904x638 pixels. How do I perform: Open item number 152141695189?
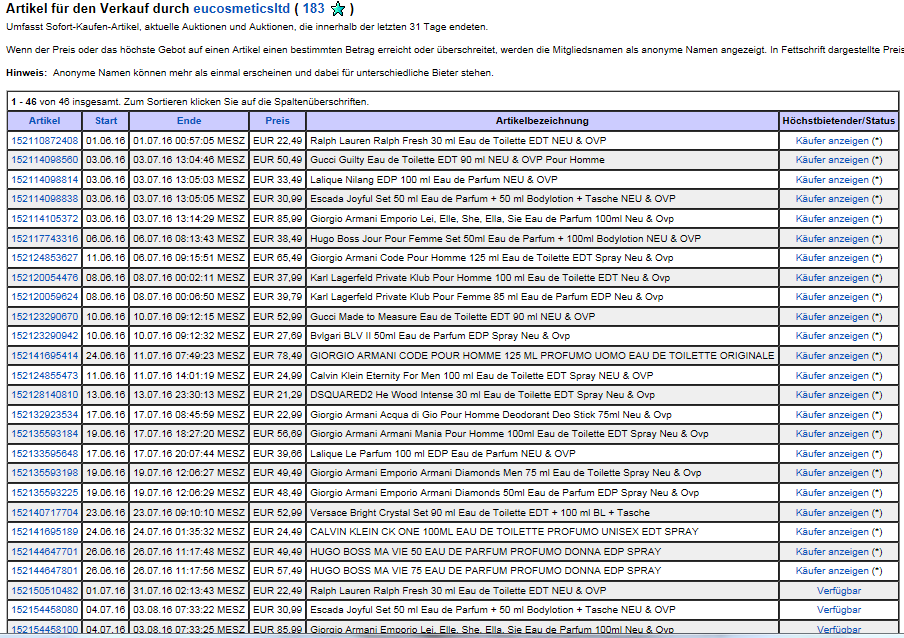pyautogui.click(x=45, y=532)
